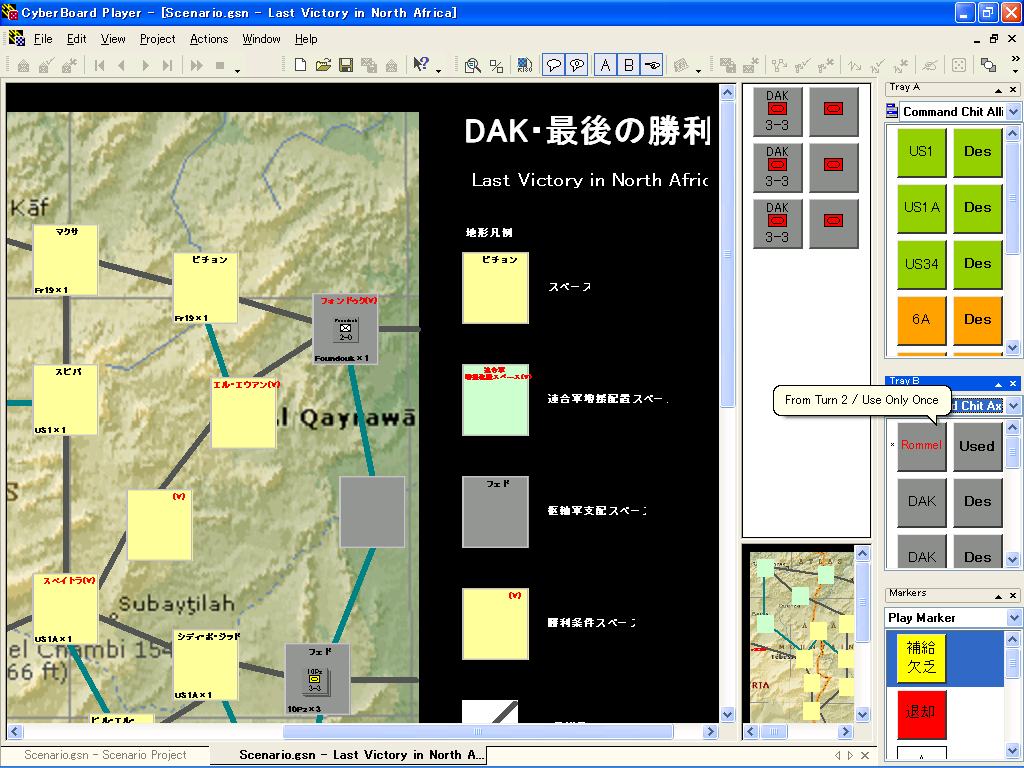Toggle the speech balloon tips button

point(554,65)
